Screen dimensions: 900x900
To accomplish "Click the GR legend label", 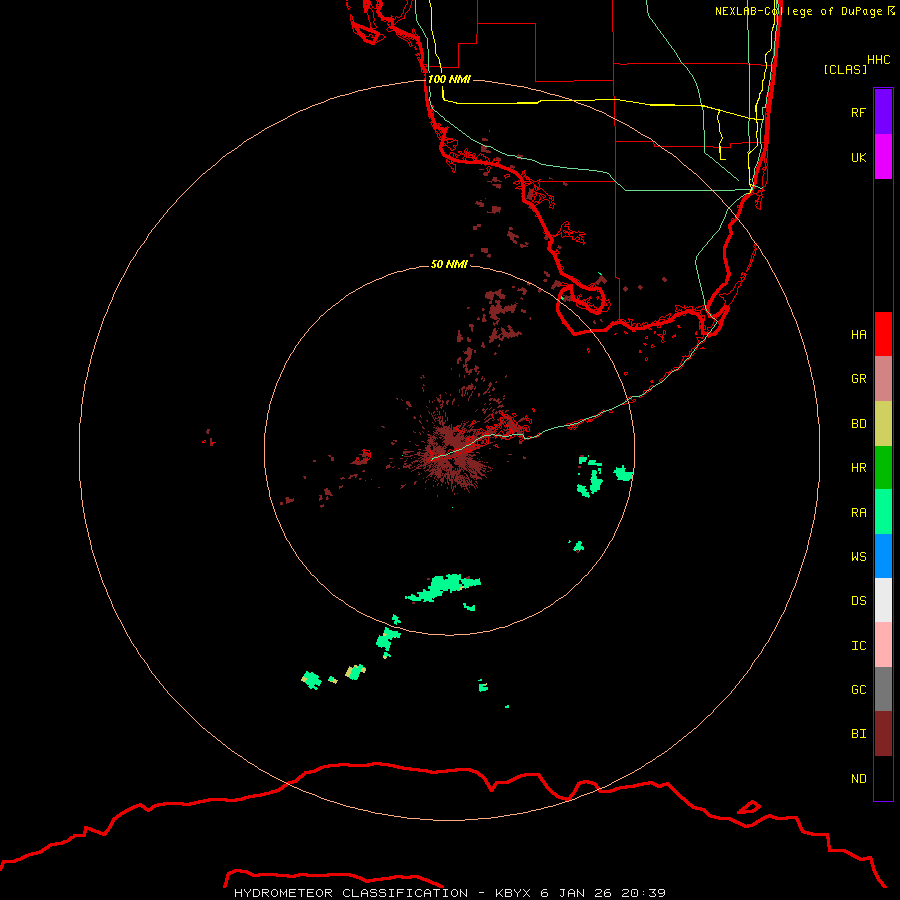I will click(x=859, y=379).
